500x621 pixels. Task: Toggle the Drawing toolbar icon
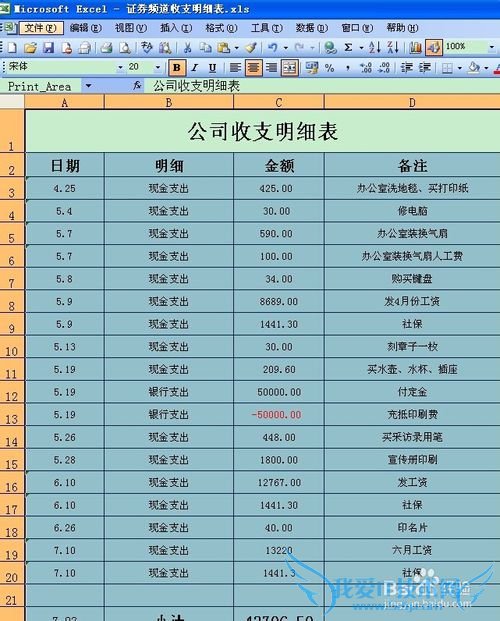[433, 48]
